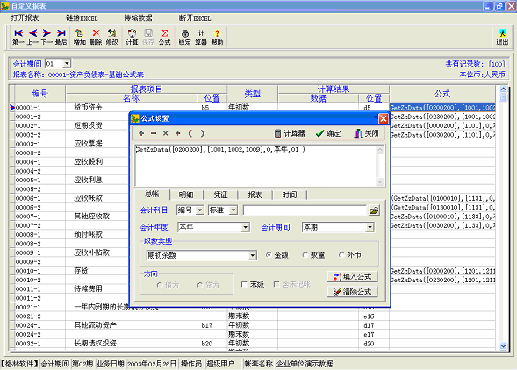Switch to the 凭证 tab
Screen dimensions: 517x370
pos(220,195)
